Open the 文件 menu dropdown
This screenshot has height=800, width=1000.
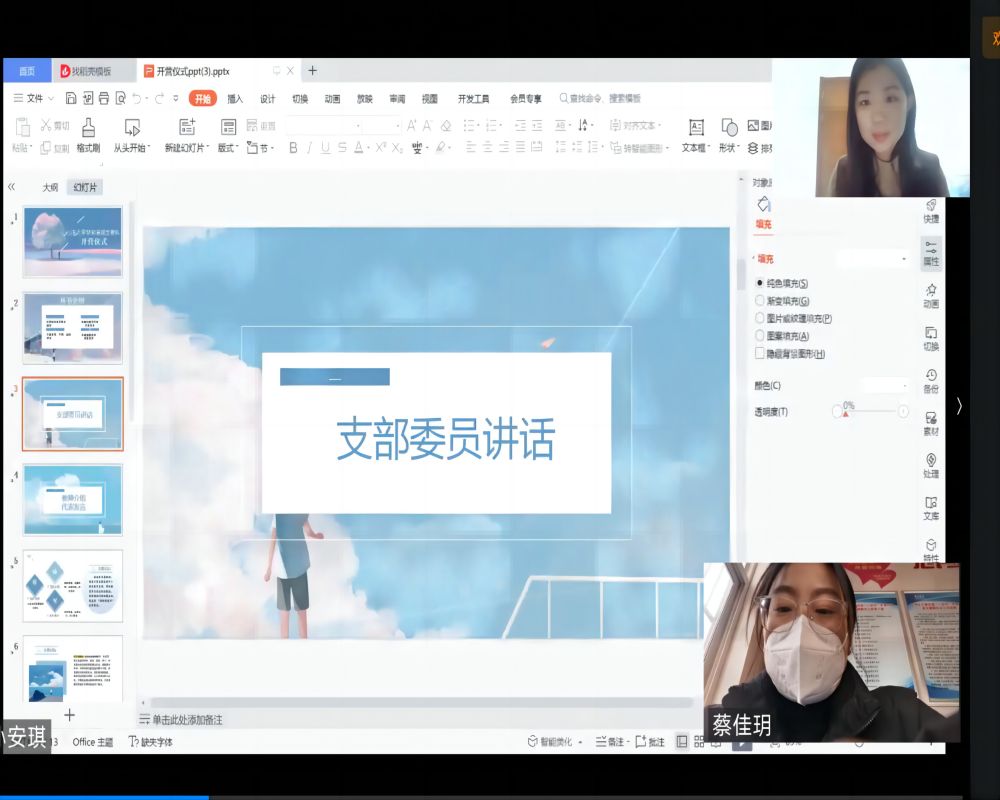[x=36, y=98]
